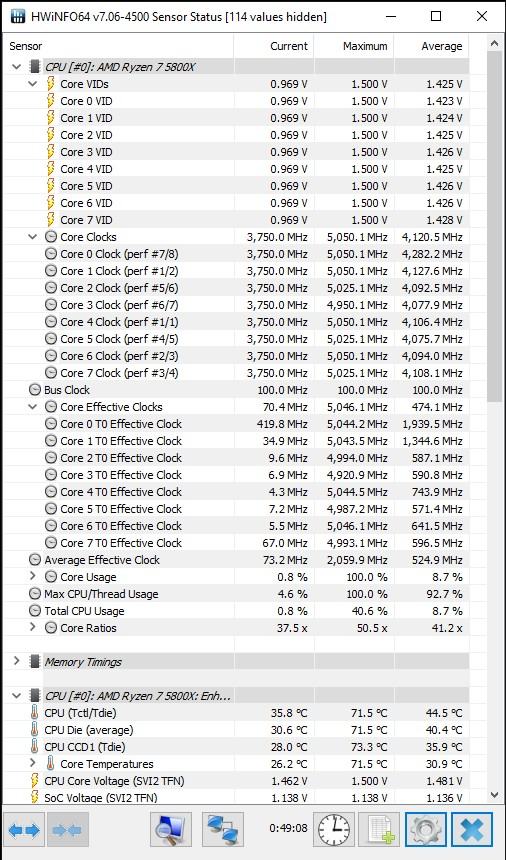Collapse the CPU [#0] AMD Ryzen 7 5800X group
The height and width of the screenshot is (860, 506).
16,67
